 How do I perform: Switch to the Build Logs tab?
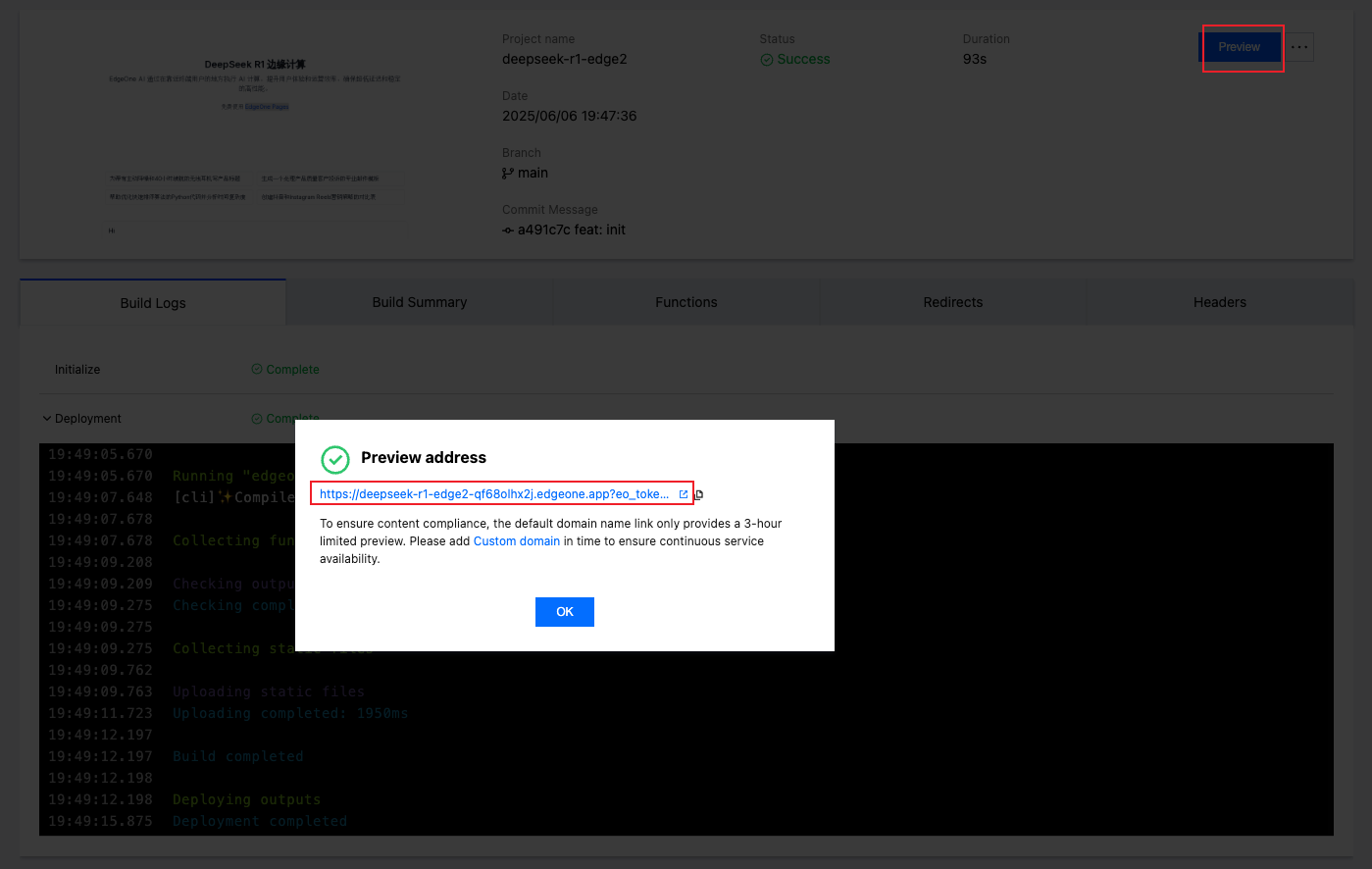153,303
